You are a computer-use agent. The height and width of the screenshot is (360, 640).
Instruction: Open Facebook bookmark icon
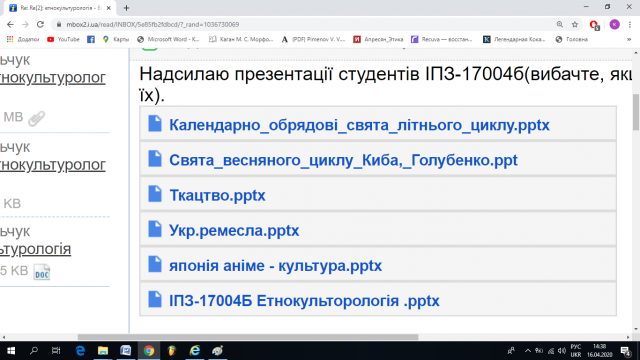pos(91,39)
